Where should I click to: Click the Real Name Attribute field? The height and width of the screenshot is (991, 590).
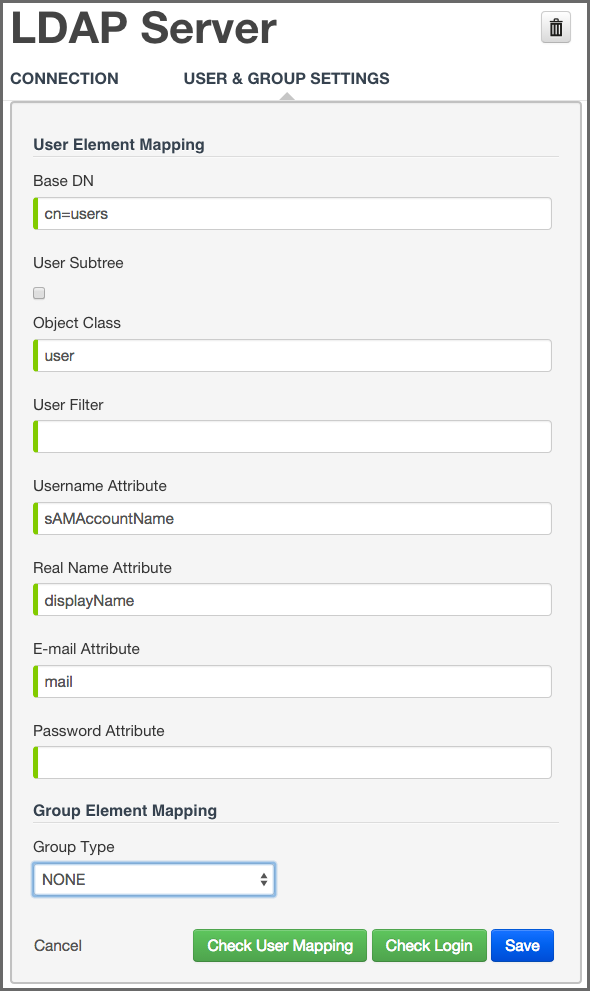(x=293, y=599)
